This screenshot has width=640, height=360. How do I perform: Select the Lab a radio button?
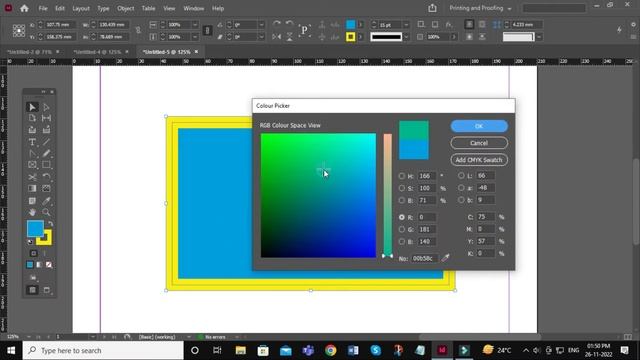pos(461,188)
